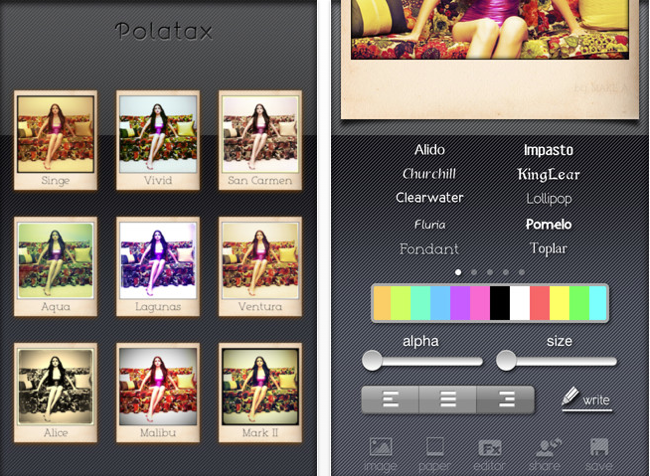
Task: Choose the Singe filter thumbnail
Action: (56, 140)
